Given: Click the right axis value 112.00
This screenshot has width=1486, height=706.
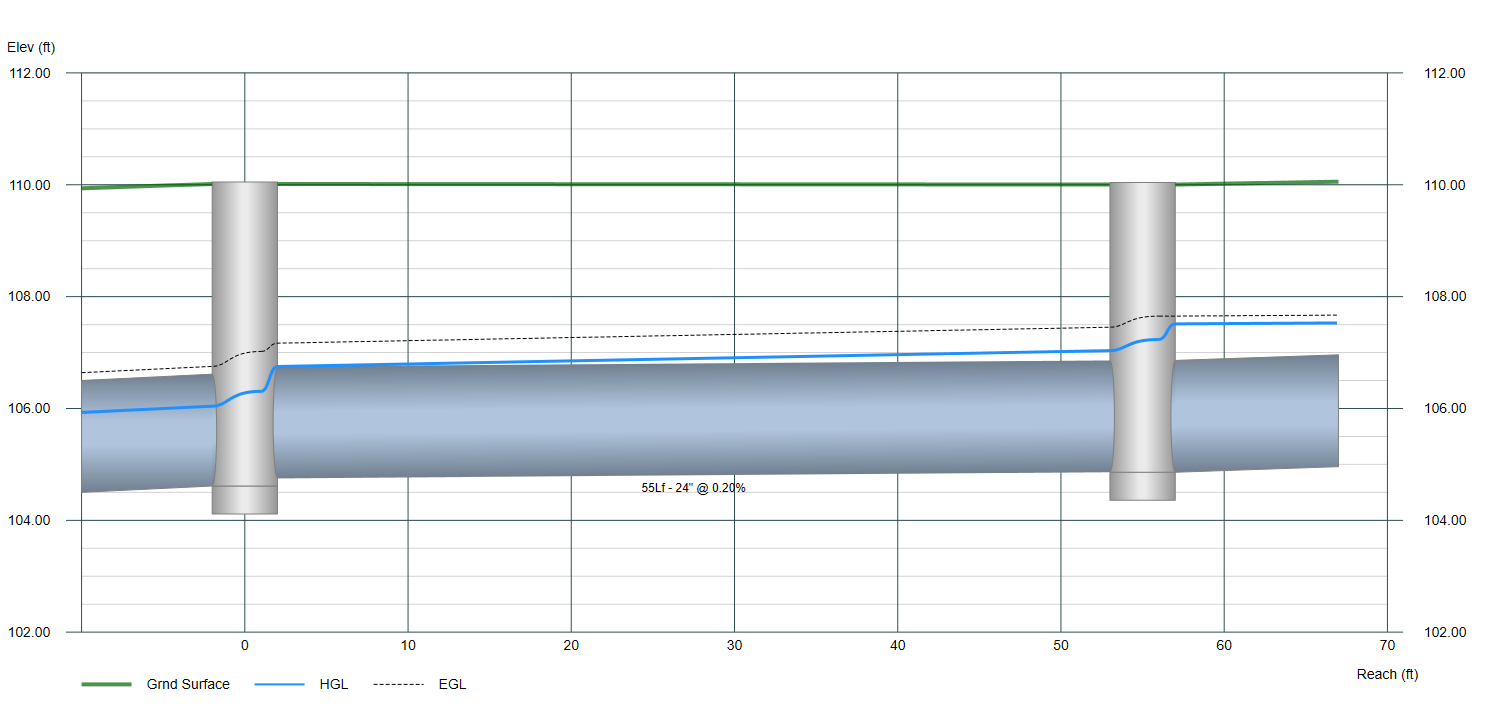Looking at the screenshot, I should pyautogui.click(x=1444, y=73).
